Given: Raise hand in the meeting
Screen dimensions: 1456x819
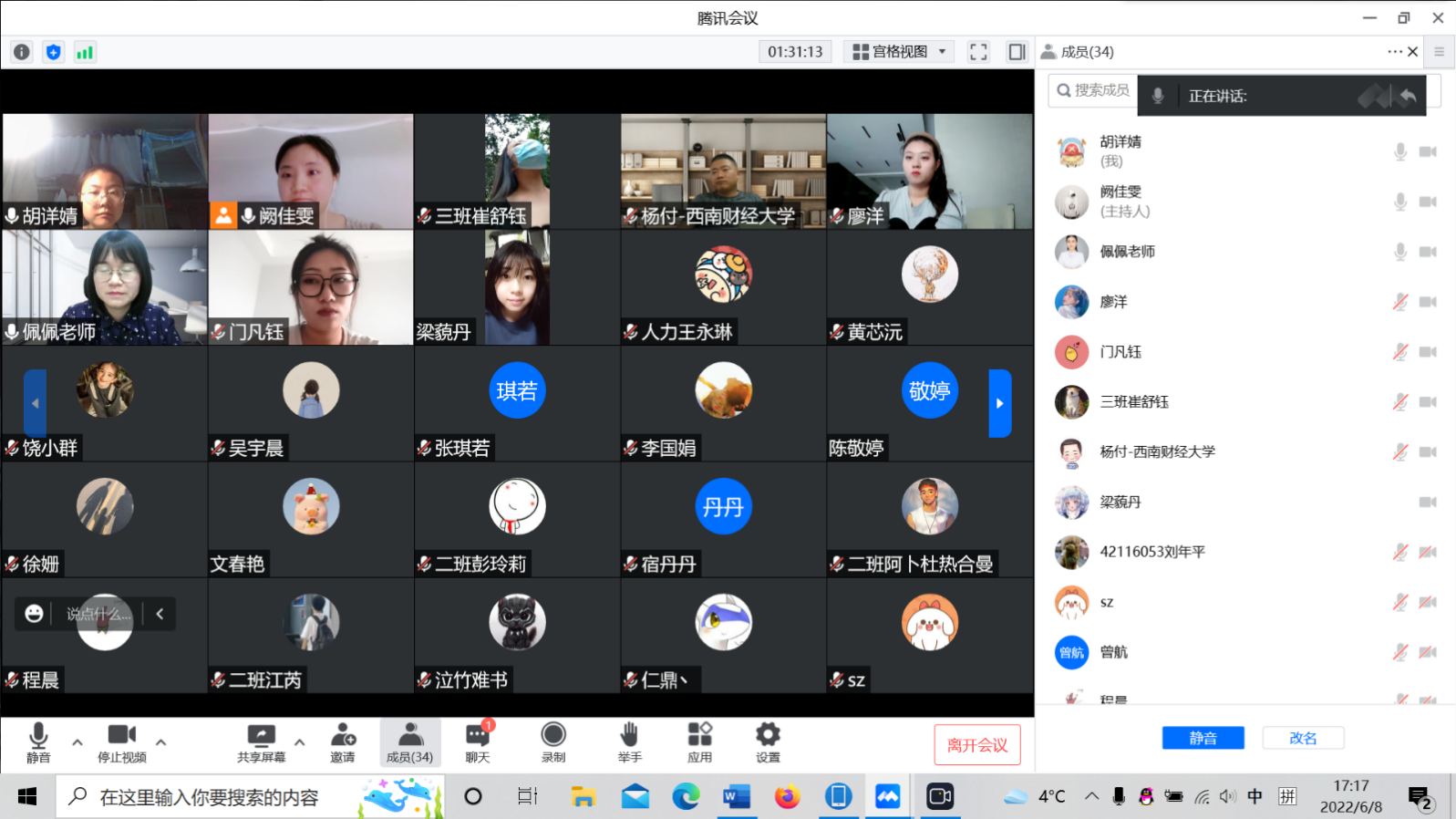Looking at the screenshot, I should coord(629,742).
